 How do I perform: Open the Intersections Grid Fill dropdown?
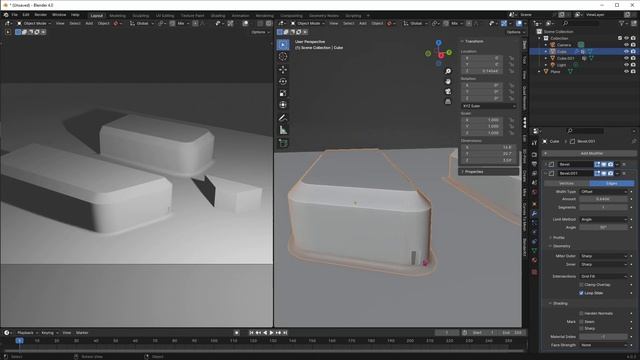pos(603,276)
